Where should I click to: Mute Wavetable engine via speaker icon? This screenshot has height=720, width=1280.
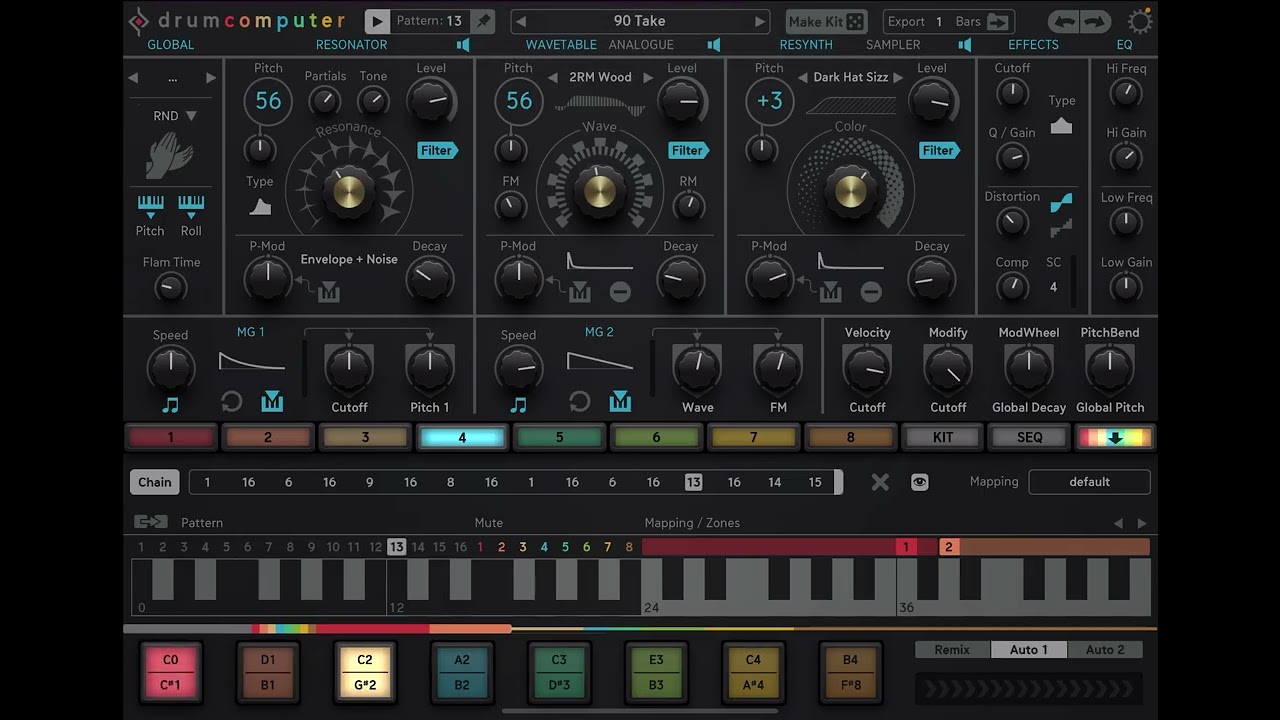[x=714, y=45]
